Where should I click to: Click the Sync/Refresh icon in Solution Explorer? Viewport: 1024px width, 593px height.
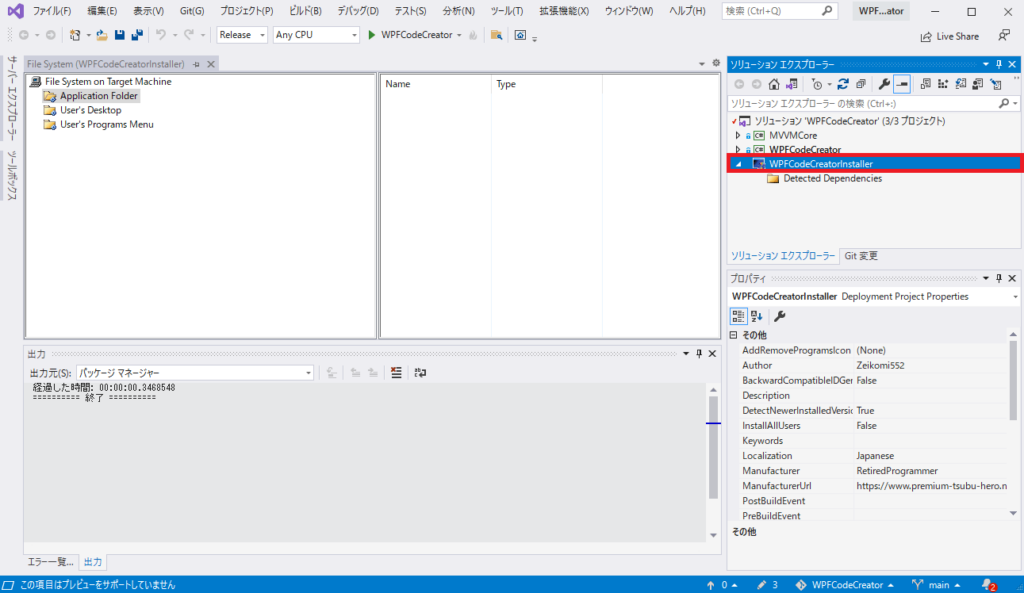(x=843, y=84)
